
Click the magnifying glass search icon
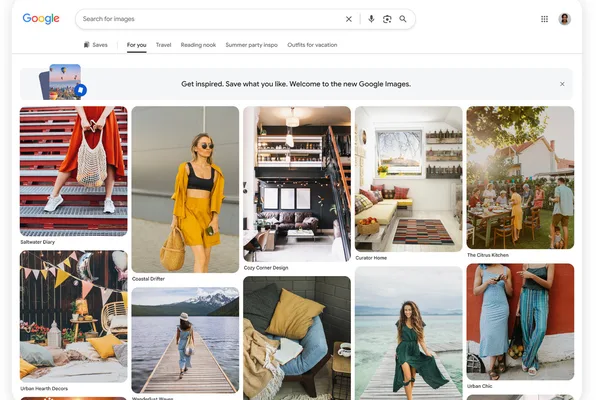click(403, 19)
